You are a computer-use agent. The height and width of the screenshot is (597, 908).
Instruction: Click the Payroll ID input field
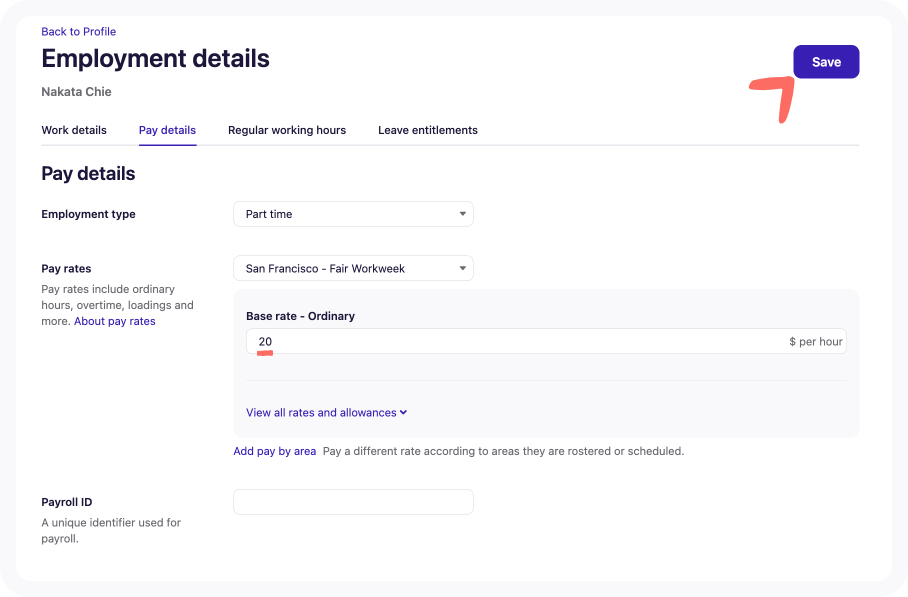tap(353, 501)
